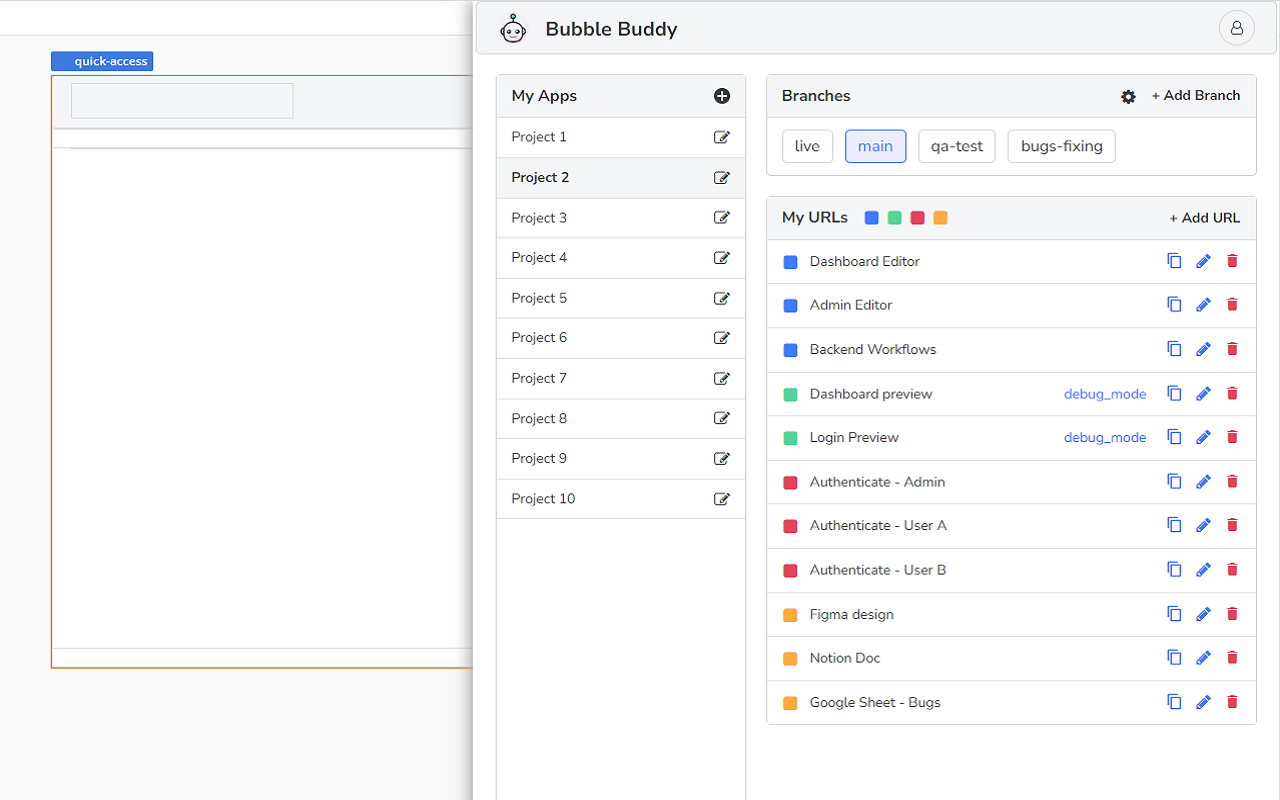The width and height of the screenshot is (1280, 800).
Task: Delete the Backend Workflows URL
Action: pyautogui.click(x=1232, y=349)
